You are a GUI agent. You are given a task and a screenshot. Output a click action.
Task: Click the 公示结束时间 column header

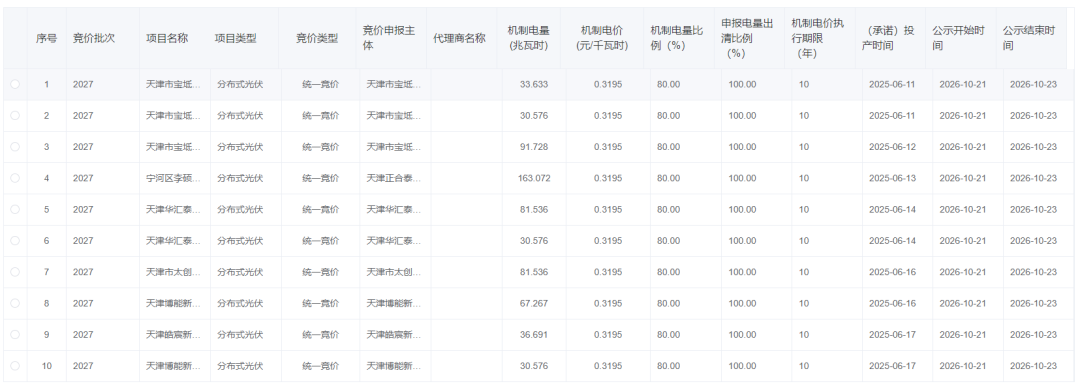1028,39
